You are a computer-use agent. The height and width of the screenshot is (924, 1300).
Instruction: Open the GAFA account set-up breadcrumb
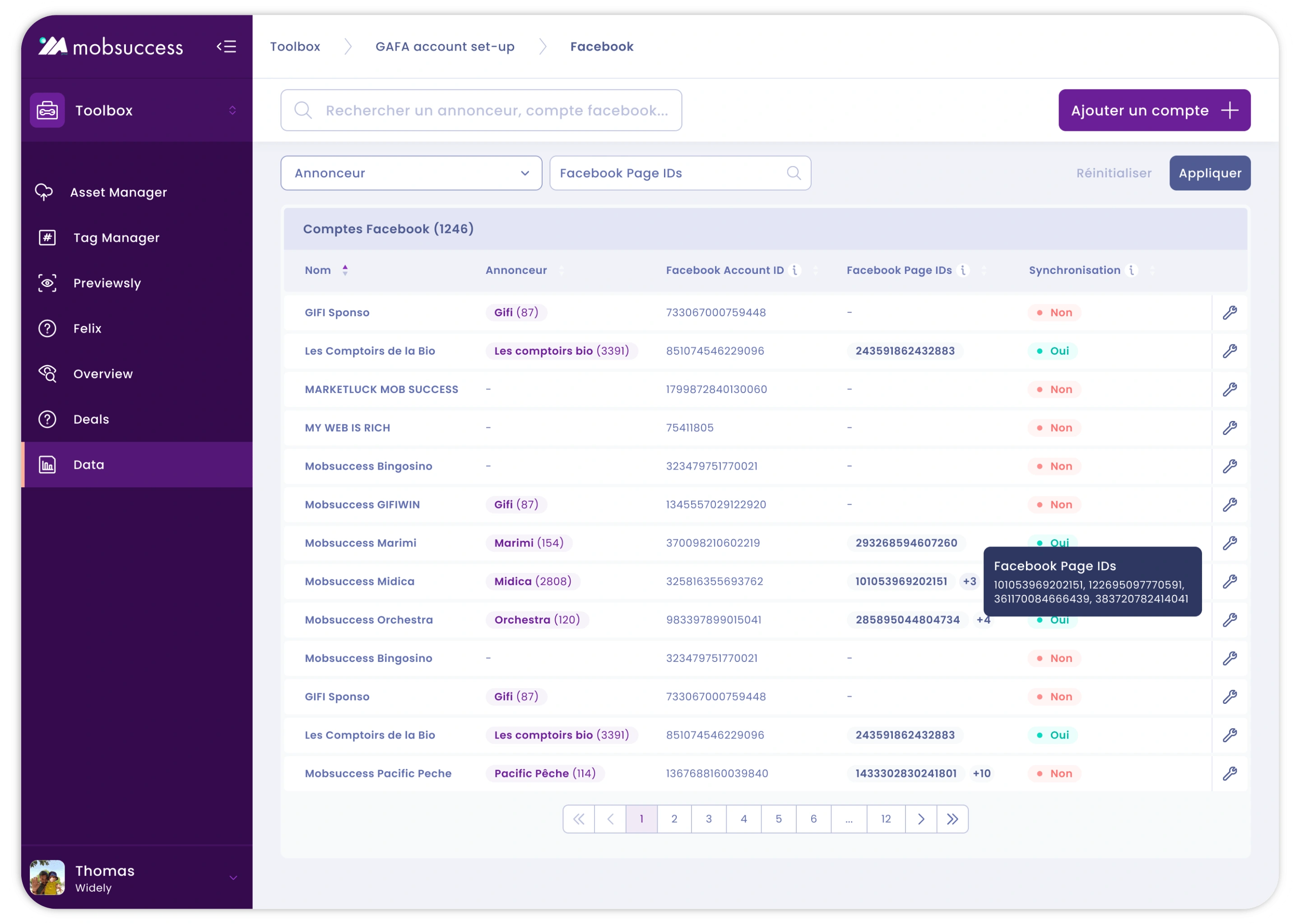click(x=445, y=46)
